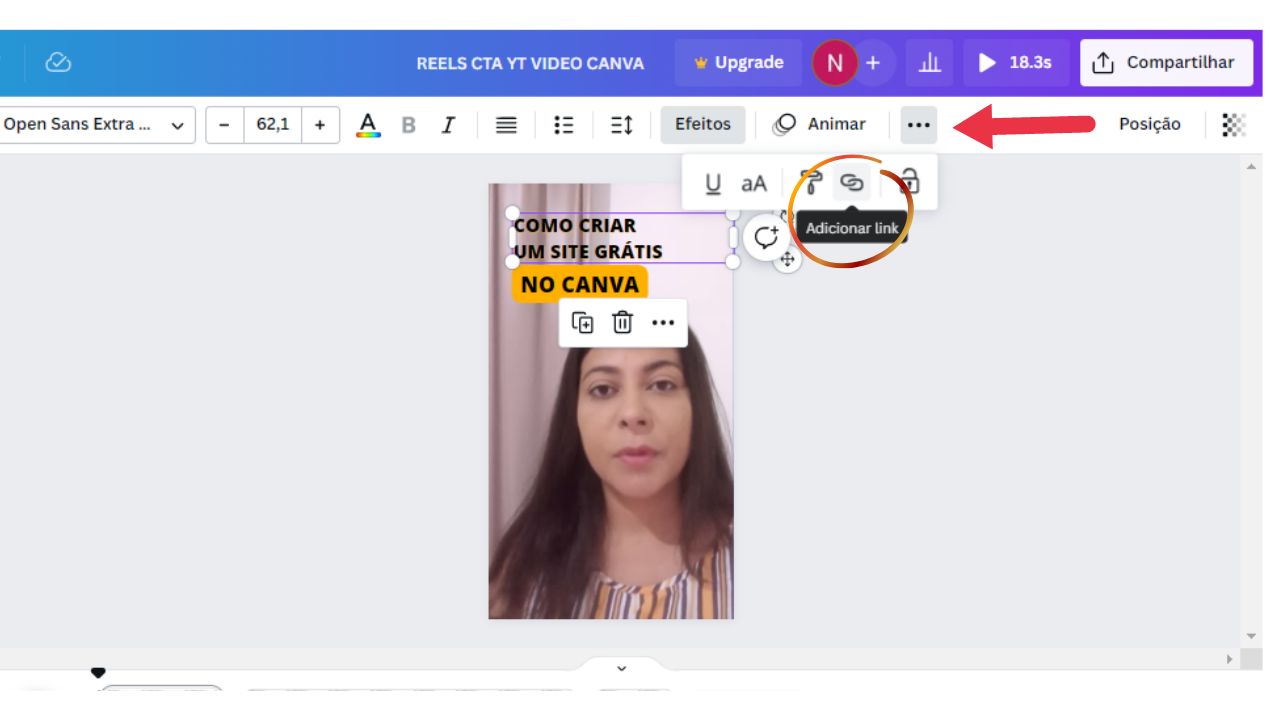Select the copy style paint roller
Image resolution: width=1280 pixels, height=720 pixels.
point(812,183)
